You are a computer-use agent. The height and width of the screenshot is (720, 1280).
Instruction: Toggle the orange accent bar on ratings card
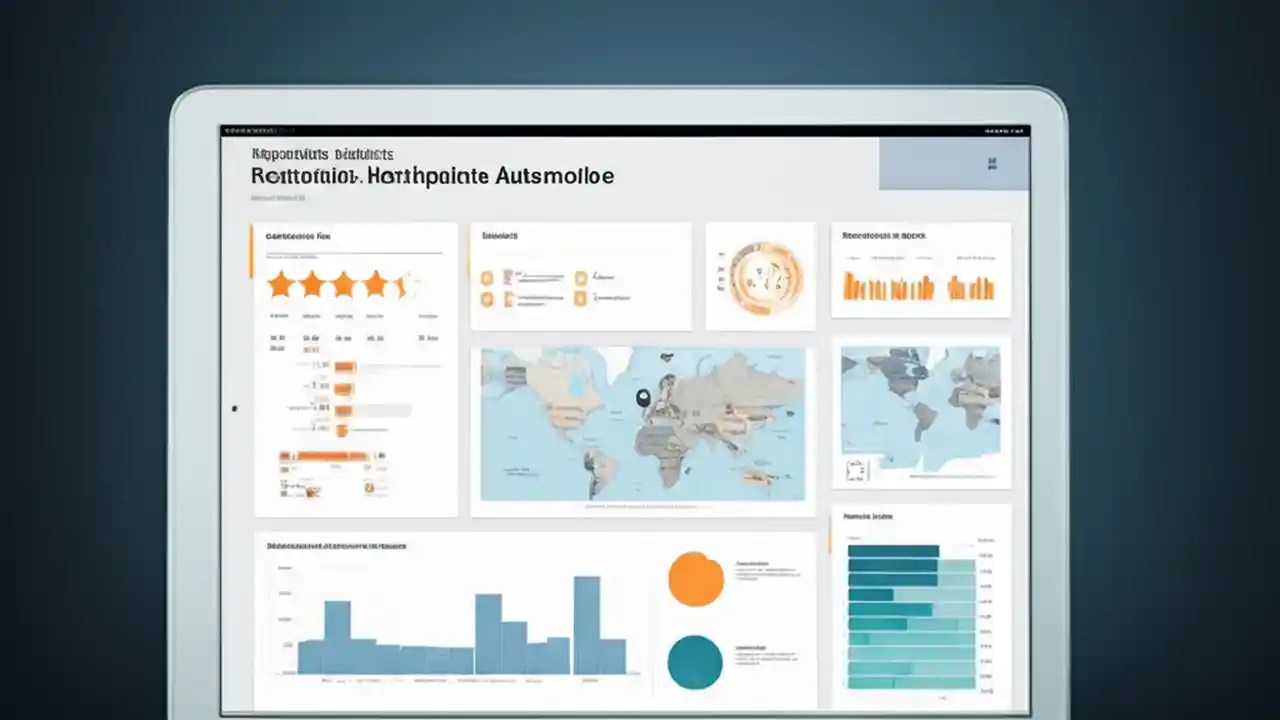pyautogui.click(x=251, y=252)
